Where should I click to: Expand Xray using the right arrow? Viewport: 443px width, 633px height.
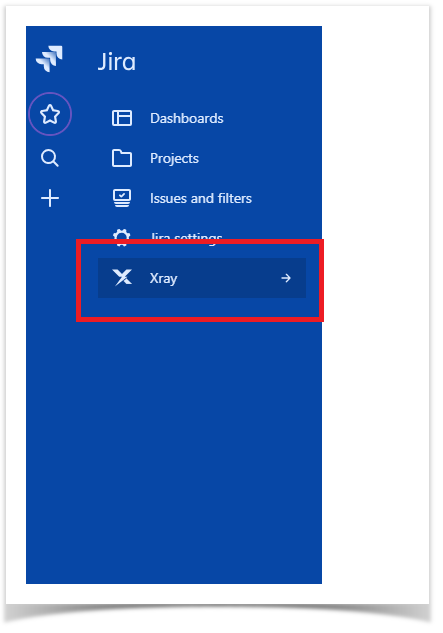286,278
